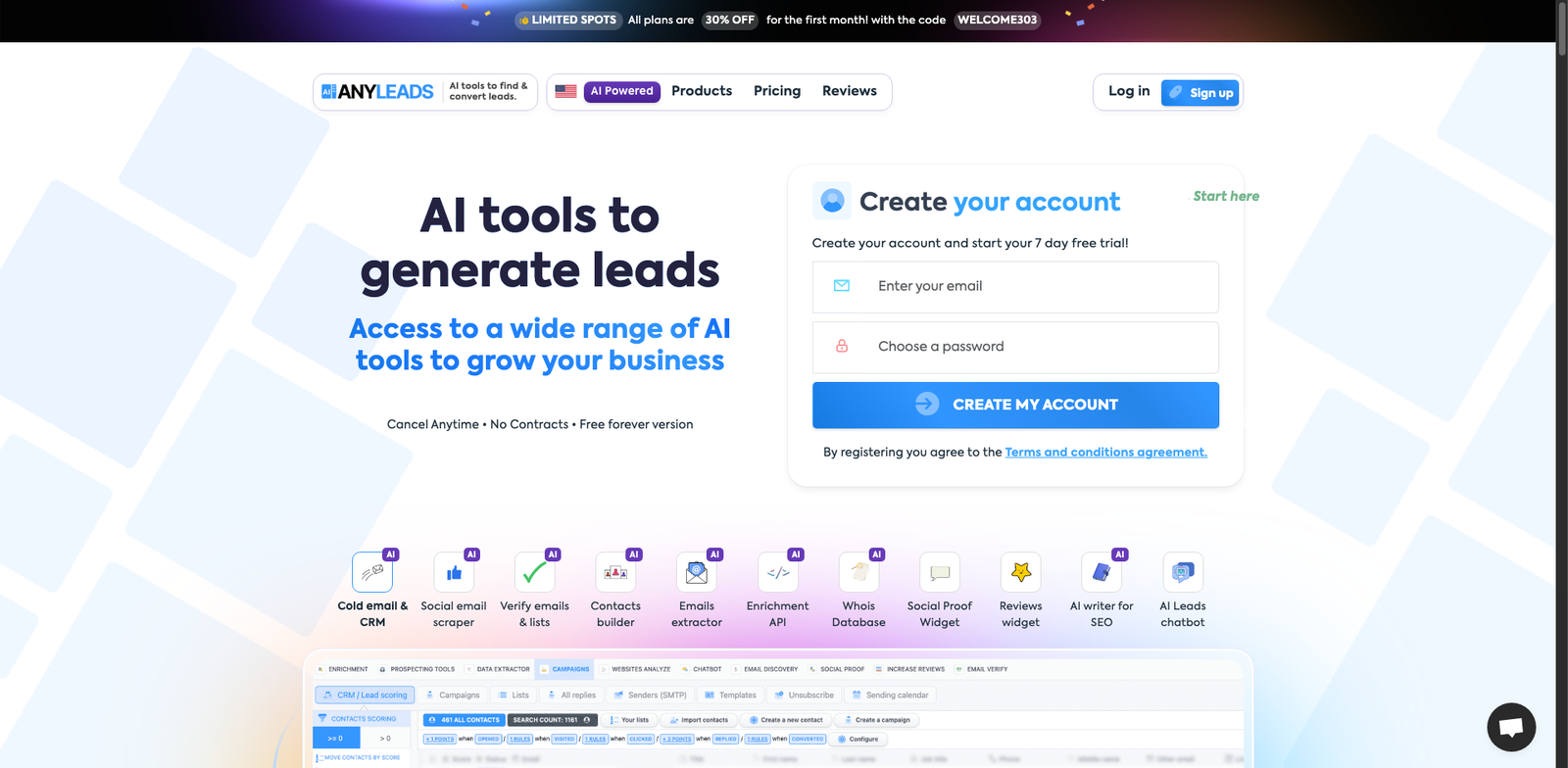1568x768 pixels.
Task: Select the Emails extractor envelope icon
Action: pos(697,572)
